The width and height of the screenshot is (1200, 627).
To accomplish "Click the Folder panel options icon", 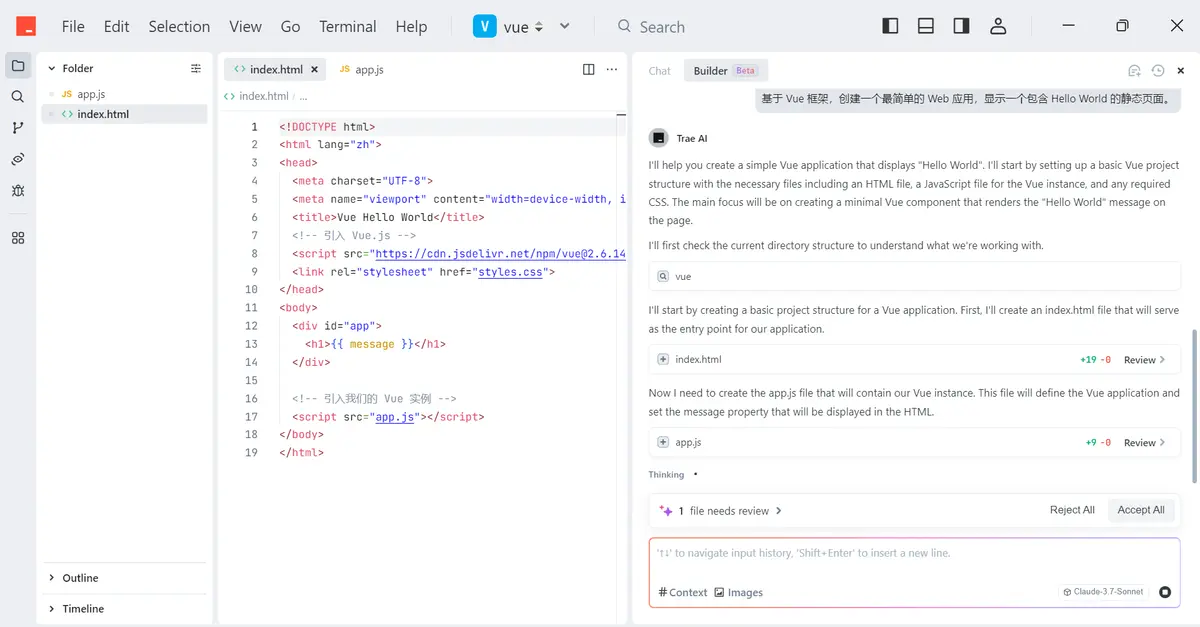I will pos(196,68).
